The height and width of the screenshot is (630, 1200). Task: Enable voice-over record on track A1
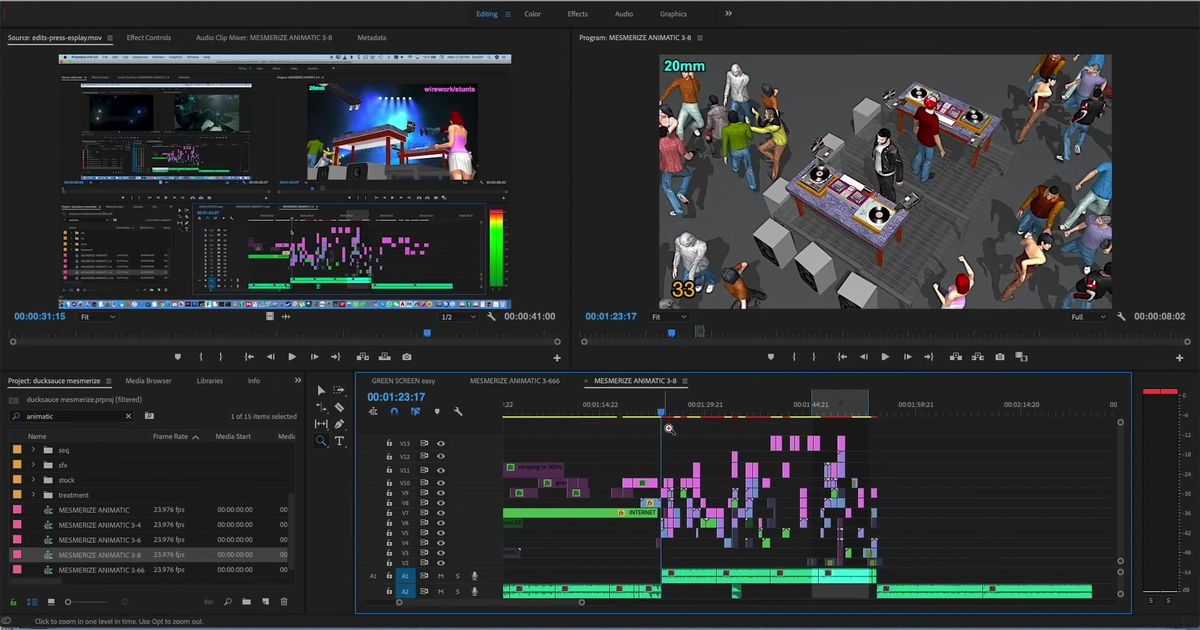tap(475, 576)
